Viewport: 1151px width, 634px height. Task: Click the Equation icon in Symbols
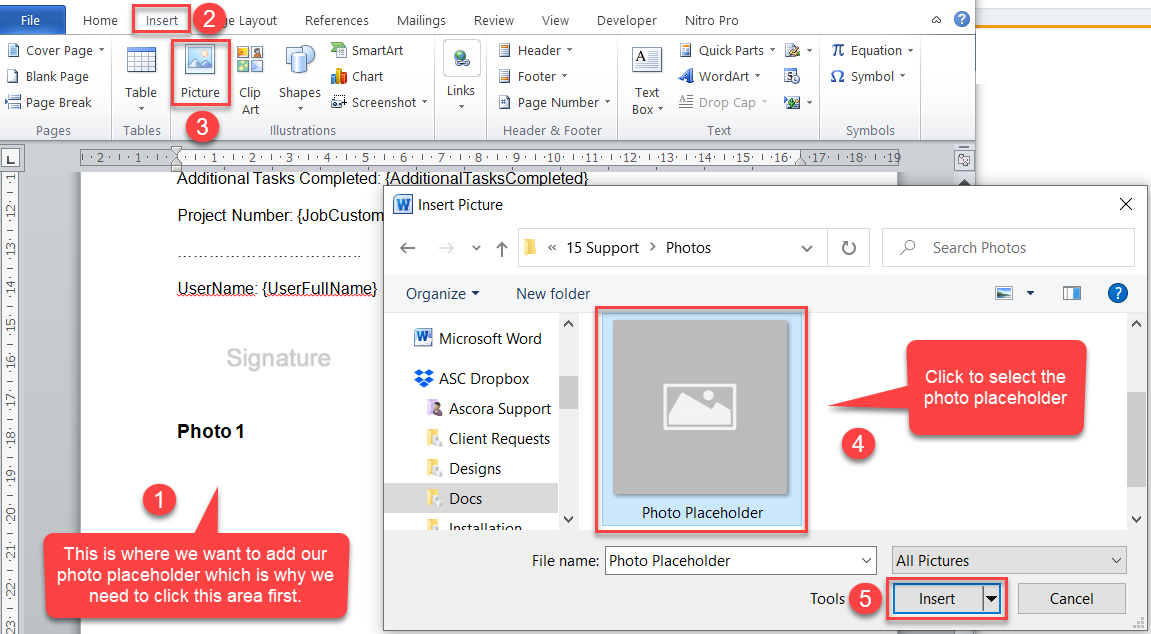click(866, 50)
